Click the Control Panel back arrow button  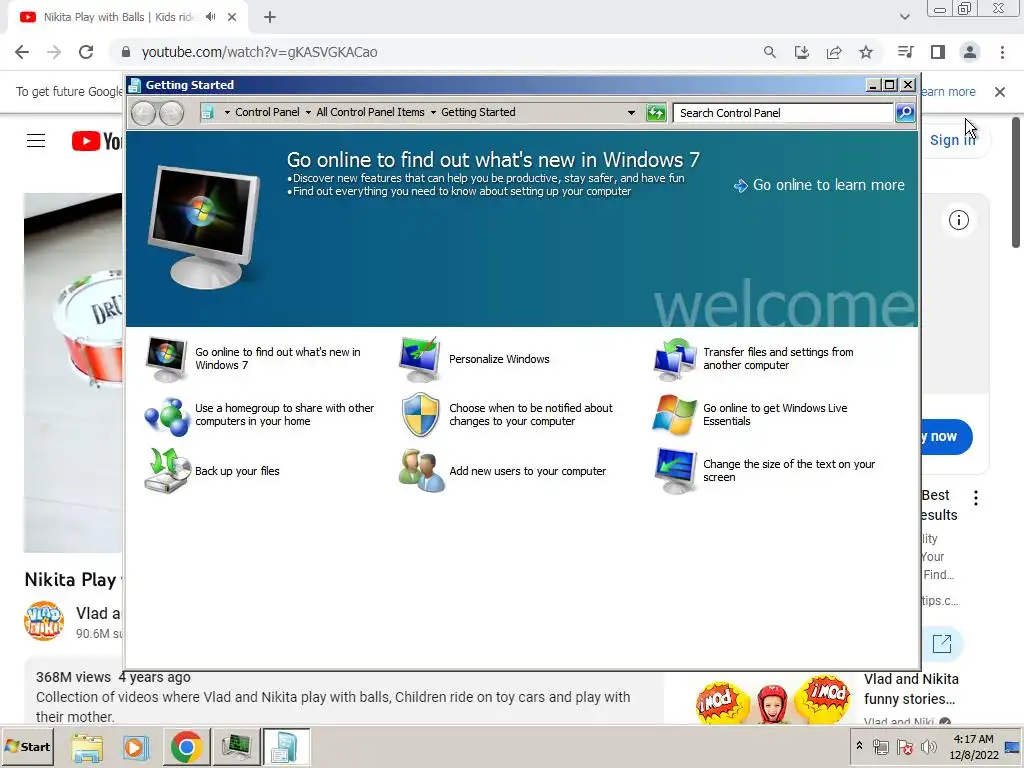(x=143, y=113)
